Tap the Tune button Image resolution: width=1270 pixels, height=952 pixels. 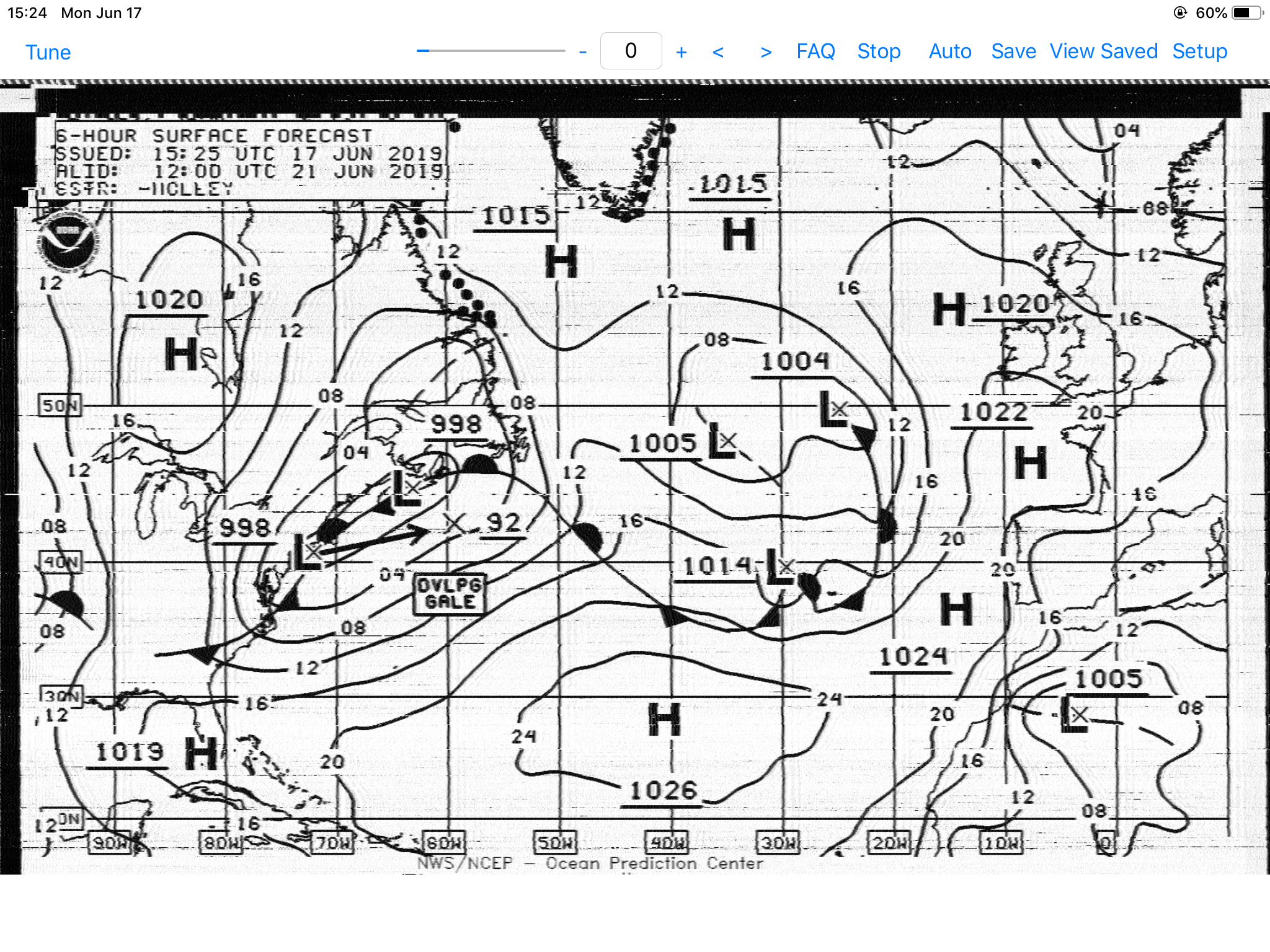point(48,52)
